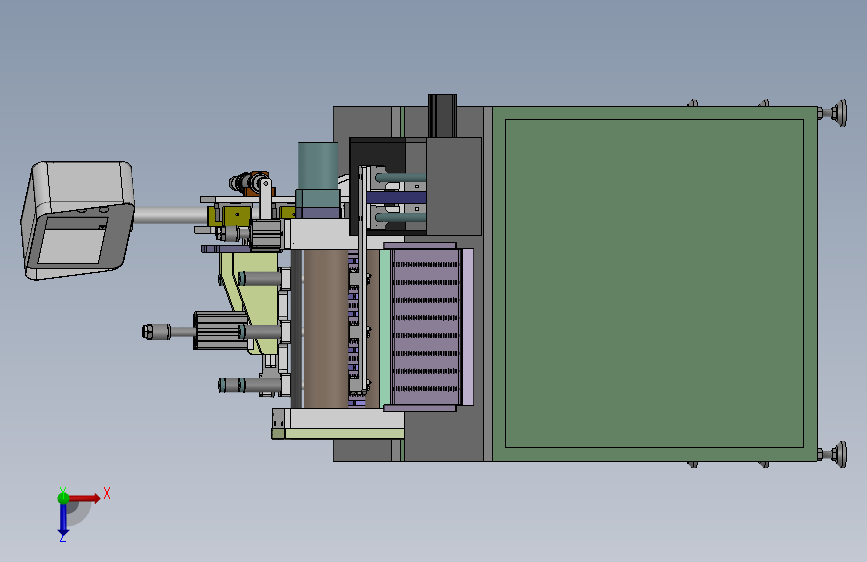Select the gray horizontal arm holding the HMI
The width and height of the screenshot is (867, 562).
pos(171,215)
